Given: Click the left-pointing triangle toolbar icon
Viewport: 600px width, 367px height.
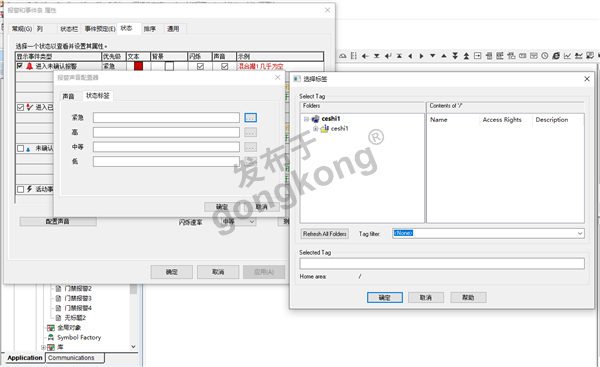Looking at the screenshot, I should click(x=410, y=56).
